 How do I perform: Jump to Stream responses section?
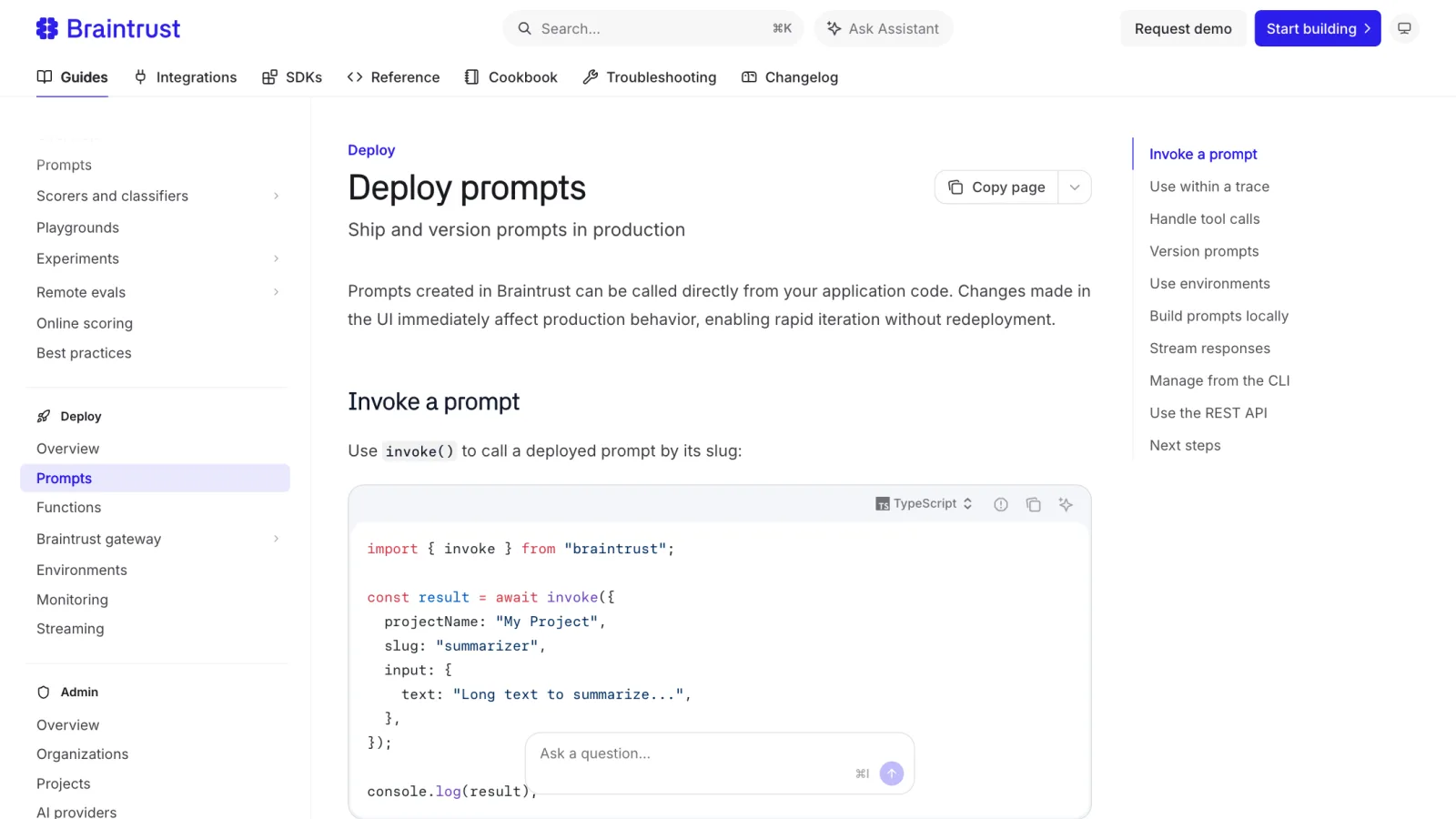click(x=1209, y=349)
